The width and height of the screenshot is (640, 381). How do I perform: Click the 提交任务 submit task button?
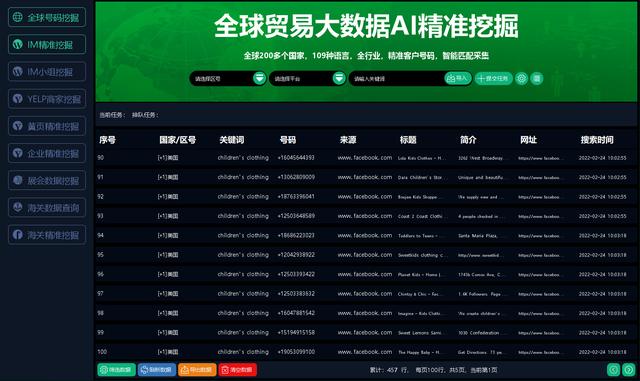pos(493,78)
